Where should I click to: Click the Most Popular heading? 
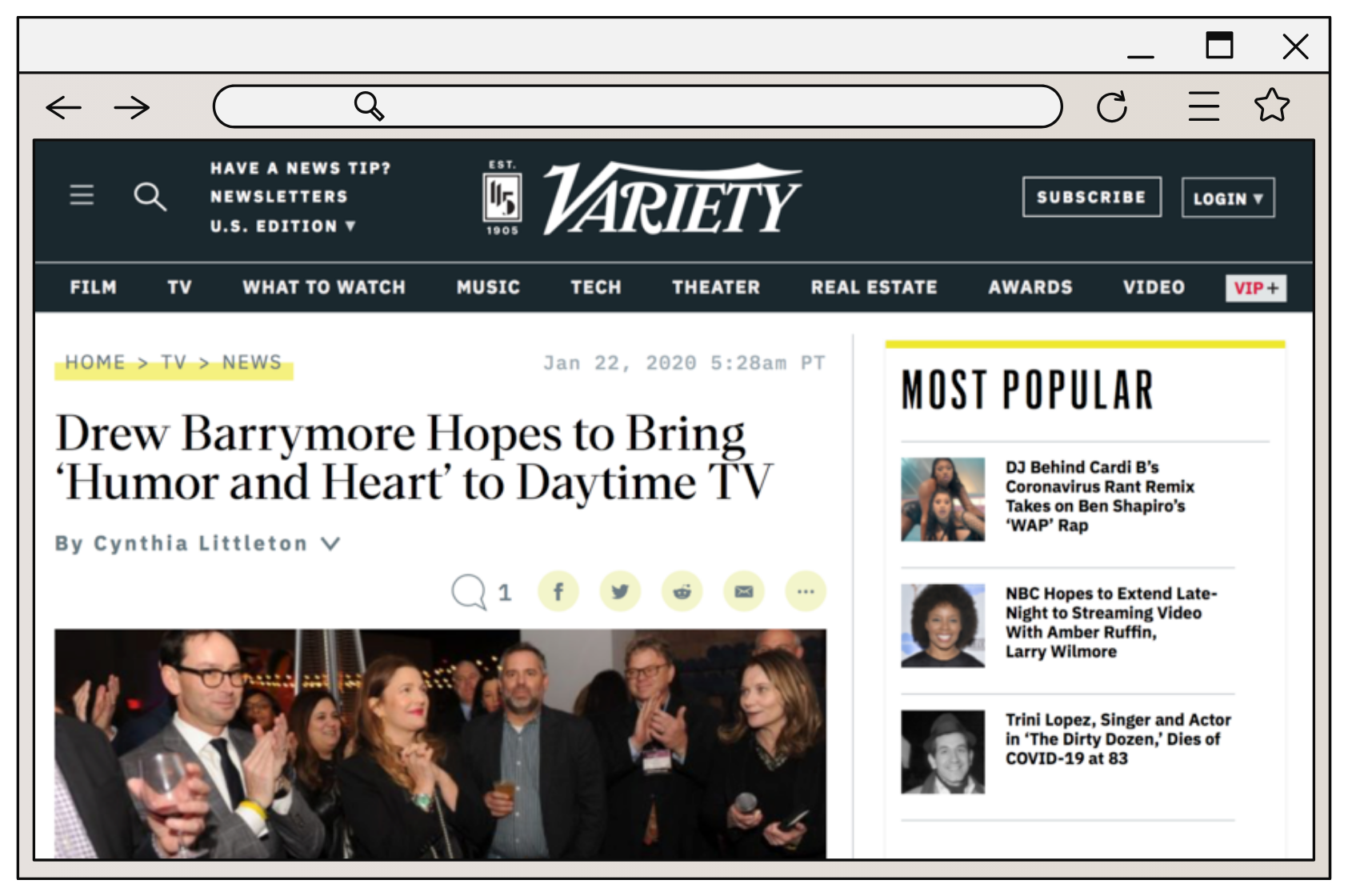coord(1027,390)
